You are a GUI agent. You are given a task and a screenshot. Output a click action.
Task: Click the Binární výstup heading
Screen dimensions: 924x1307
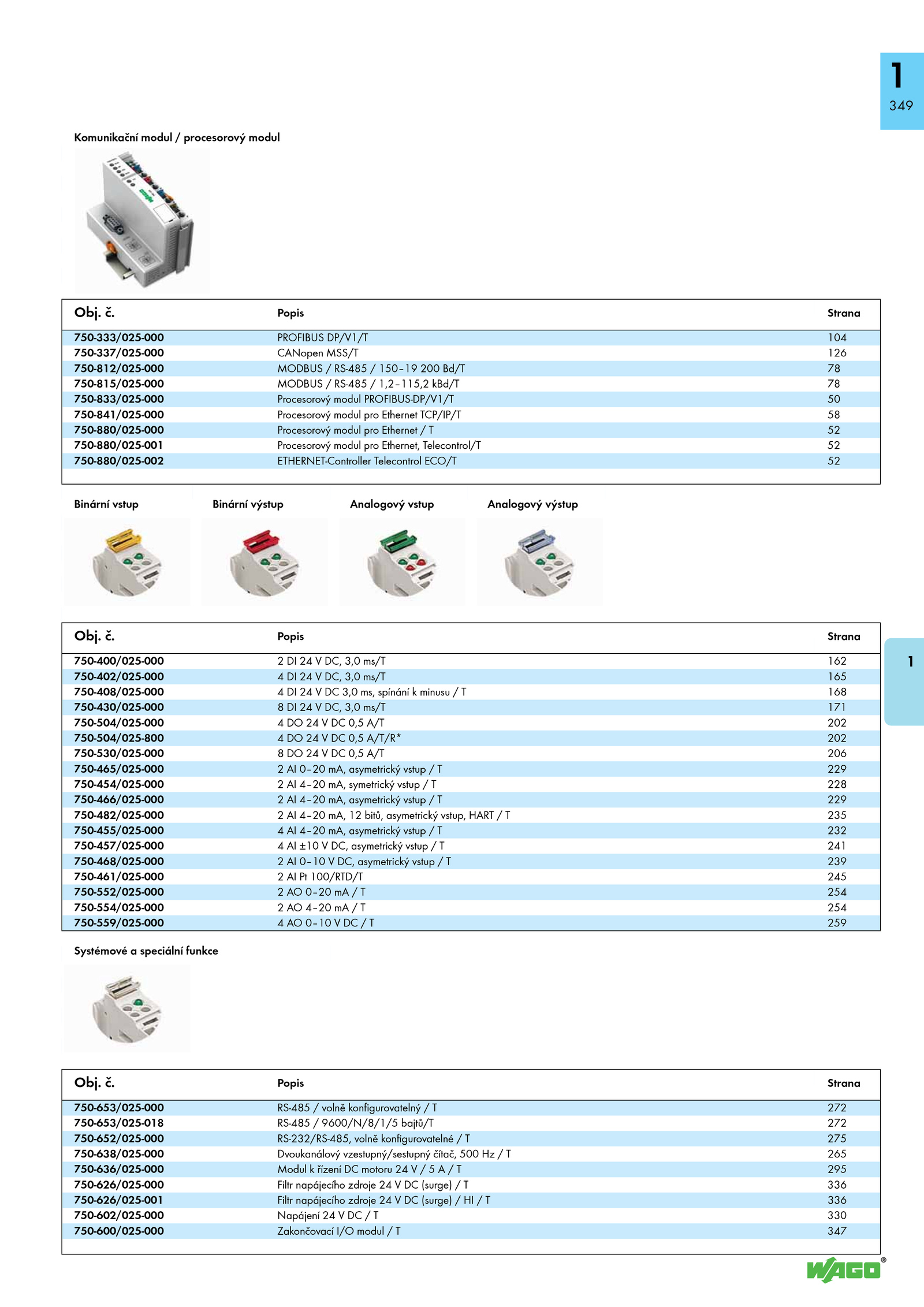click(x=248, y=504)
